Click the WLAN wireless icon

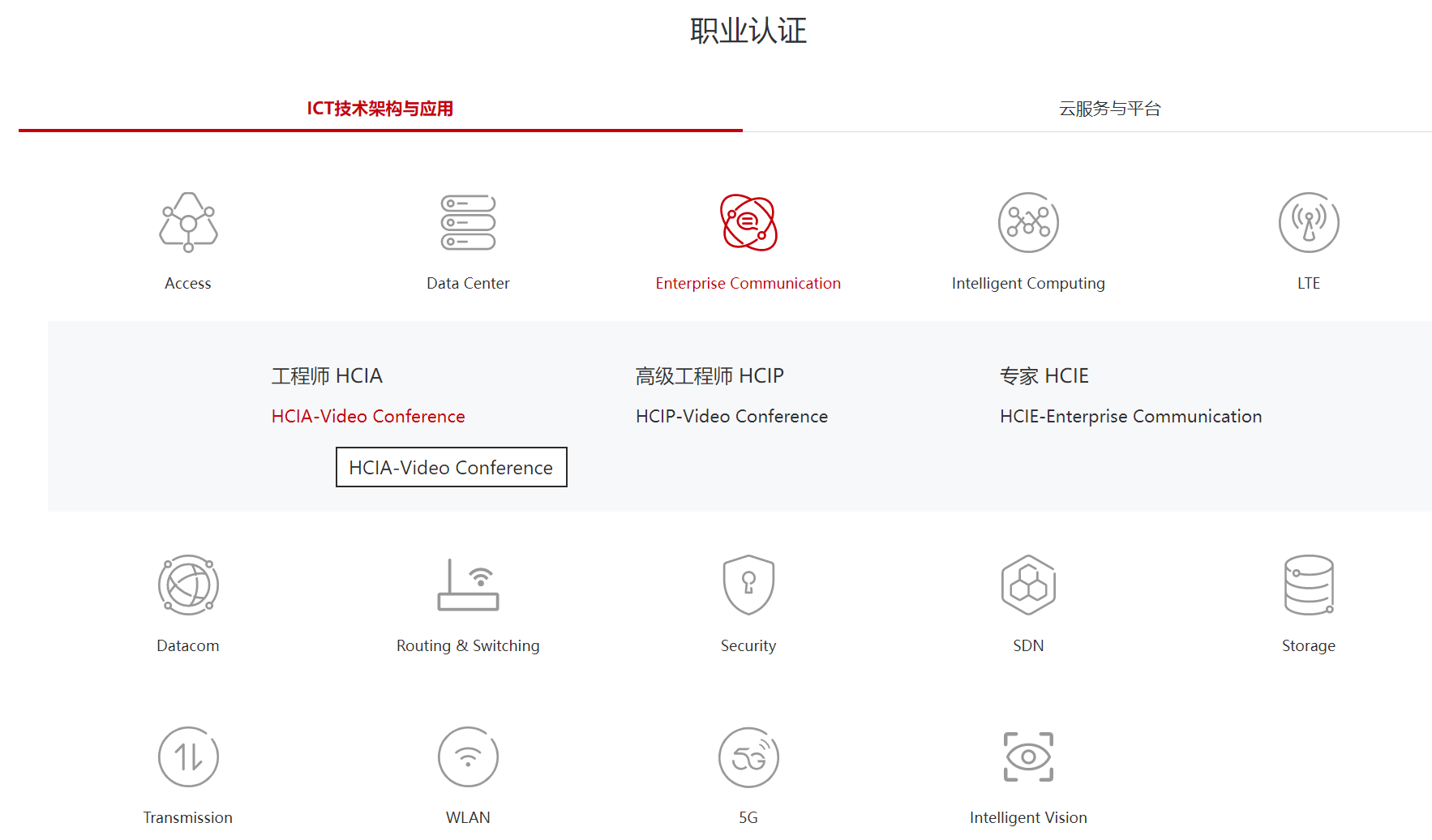pyautogui.click(x=468, y=756)
